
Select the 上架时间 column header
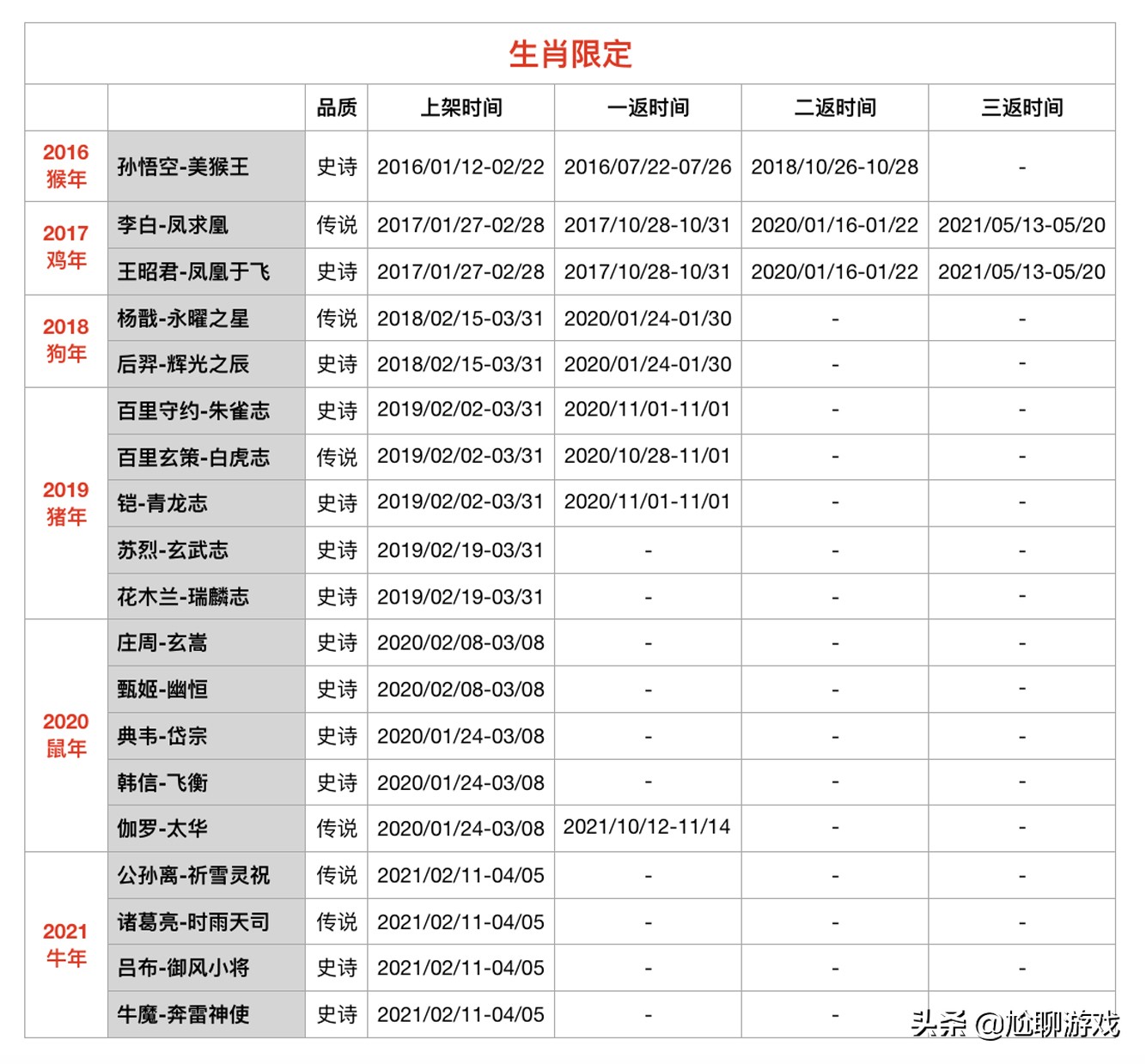tap(461, 107)
